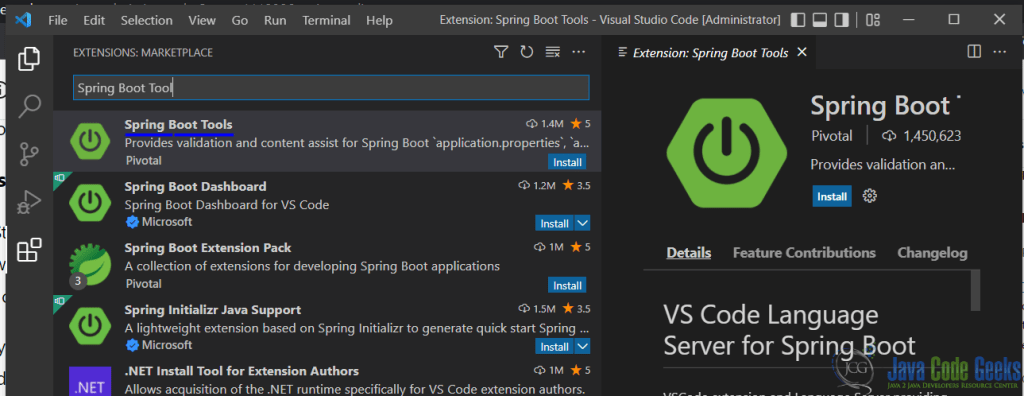This screenshot has width=1024, height=396.
Task: Click the .NET Install Tool icon
Action: pos(89,381)
